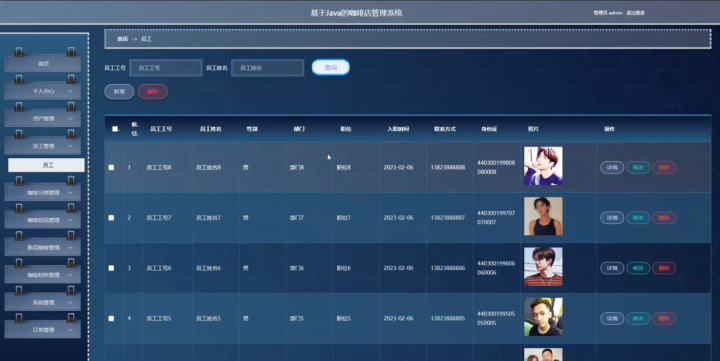Click 删除 for employee 员工工号7

tap(664, 218)
